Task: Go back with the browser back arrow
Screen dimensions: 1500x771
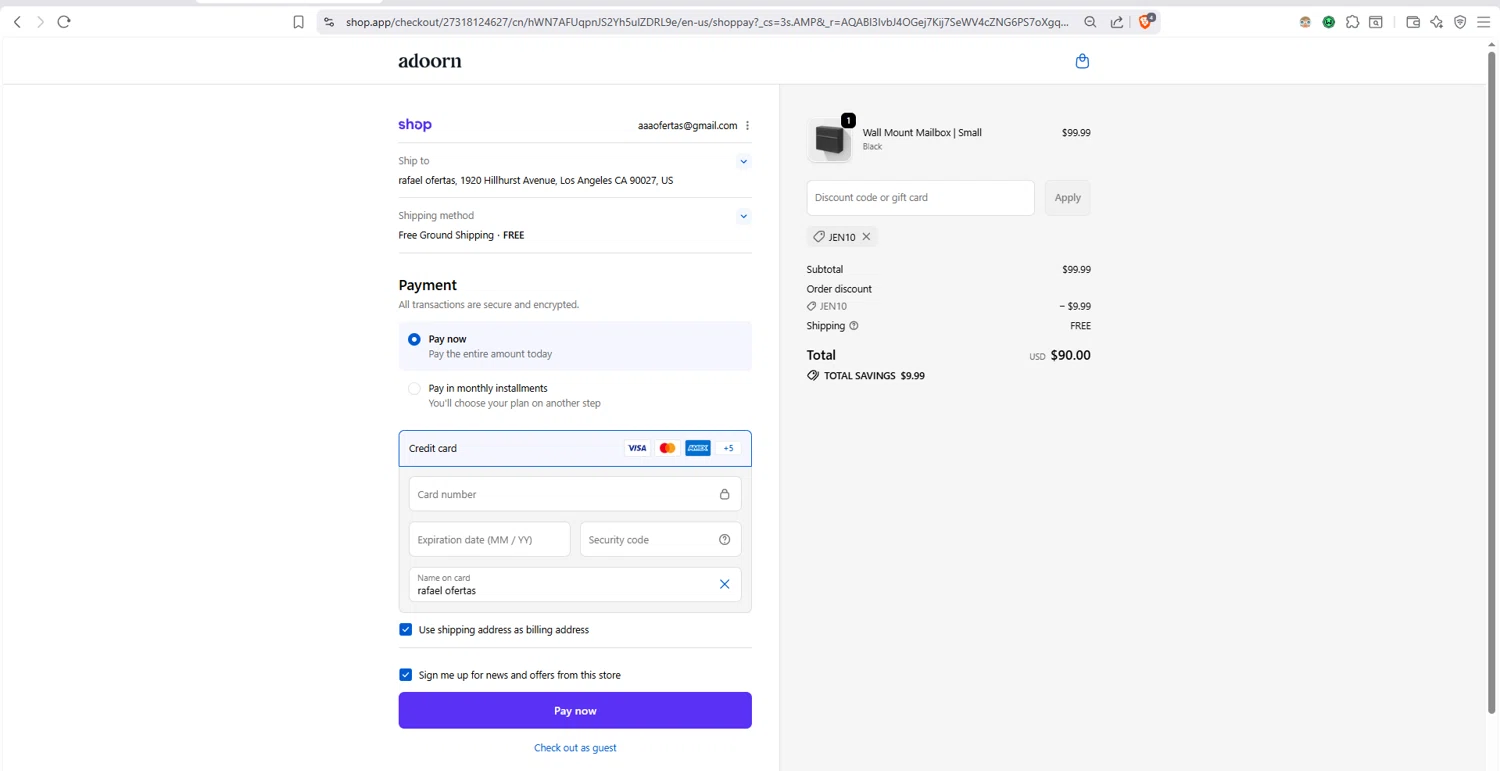Action: point(17,22)
